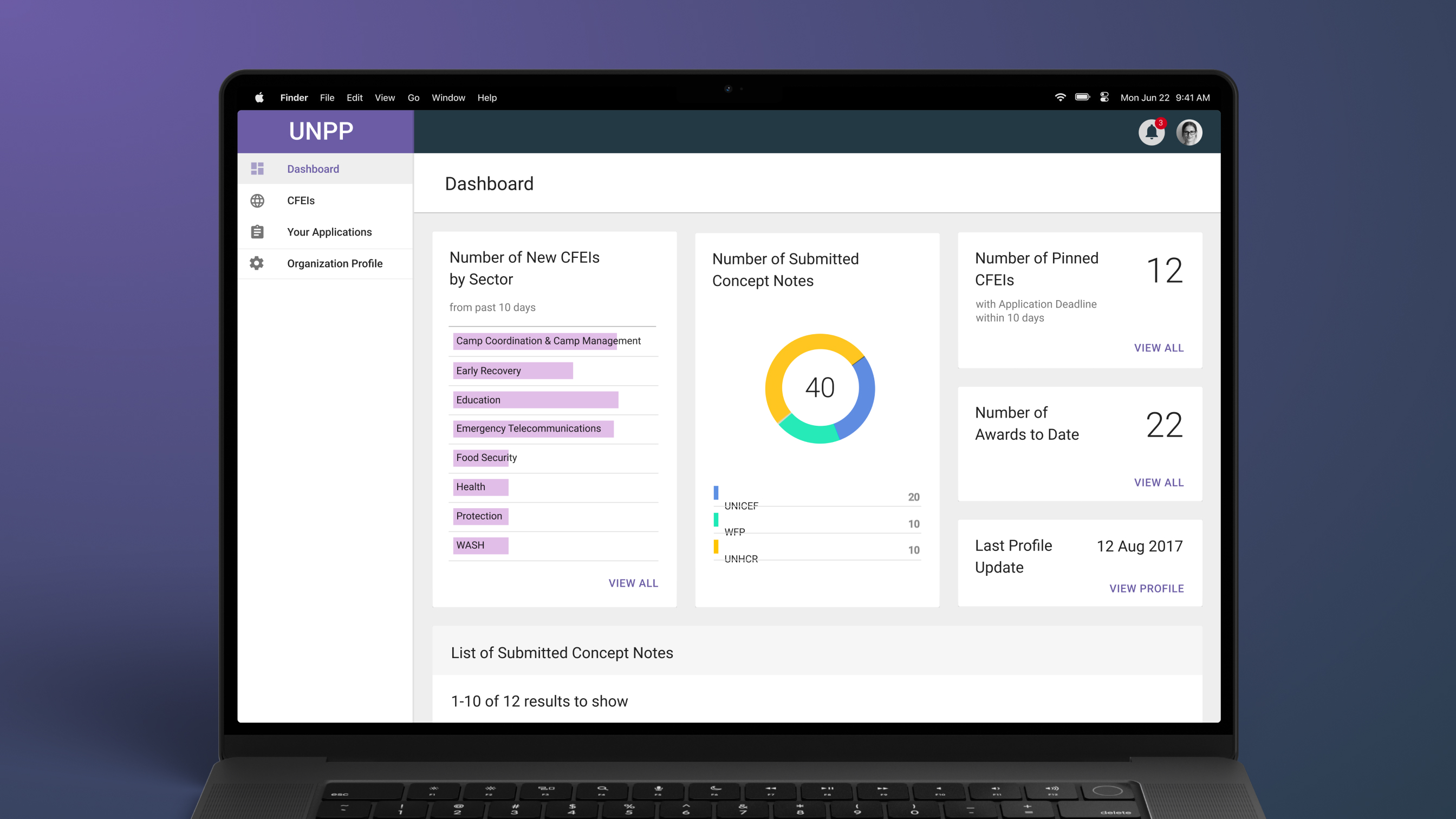Open the notifications bell icon
Viewport: 1456px width, 819px height.
[1151, 132]
